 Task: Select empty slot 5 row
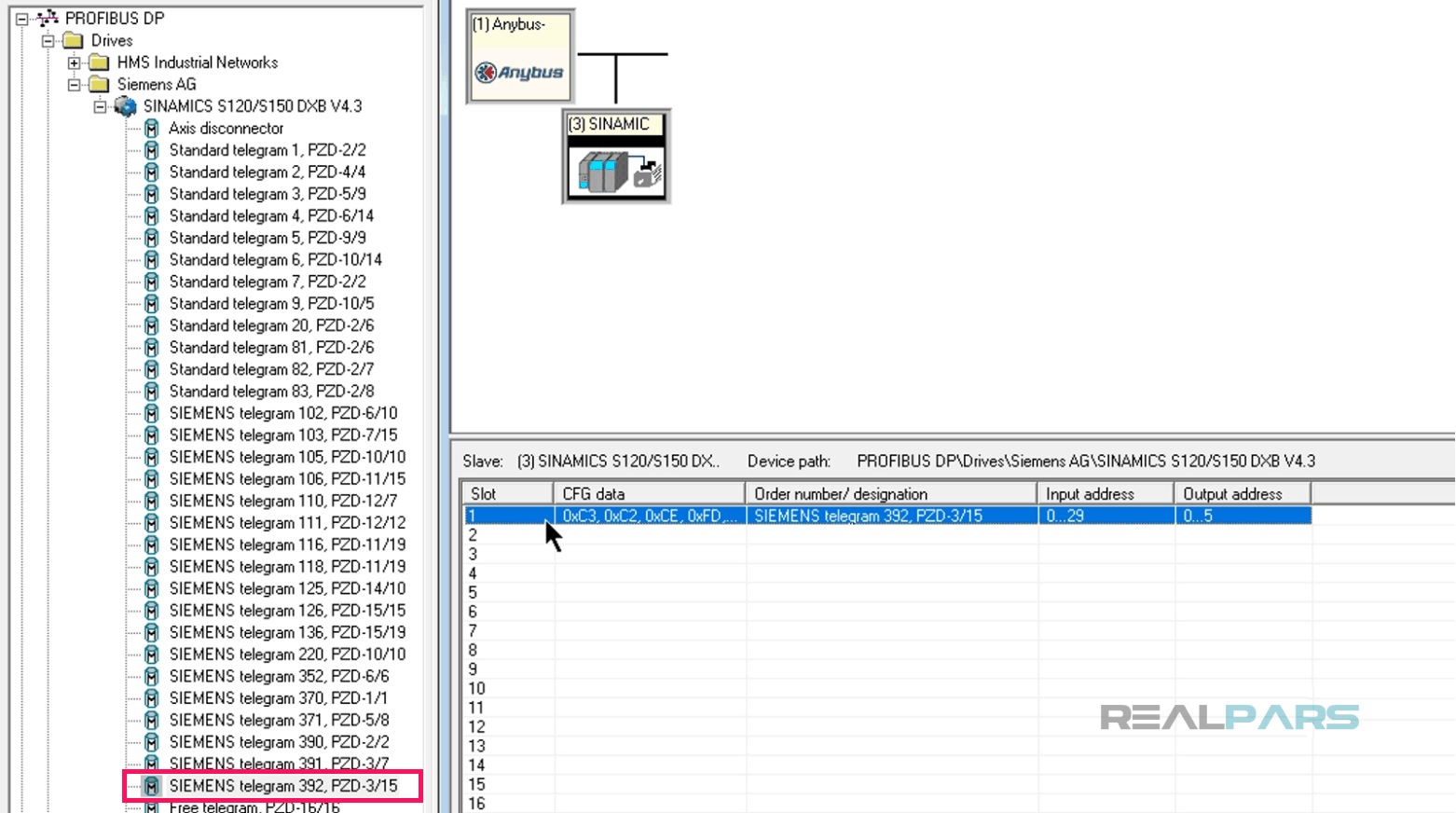pos(887,592)
